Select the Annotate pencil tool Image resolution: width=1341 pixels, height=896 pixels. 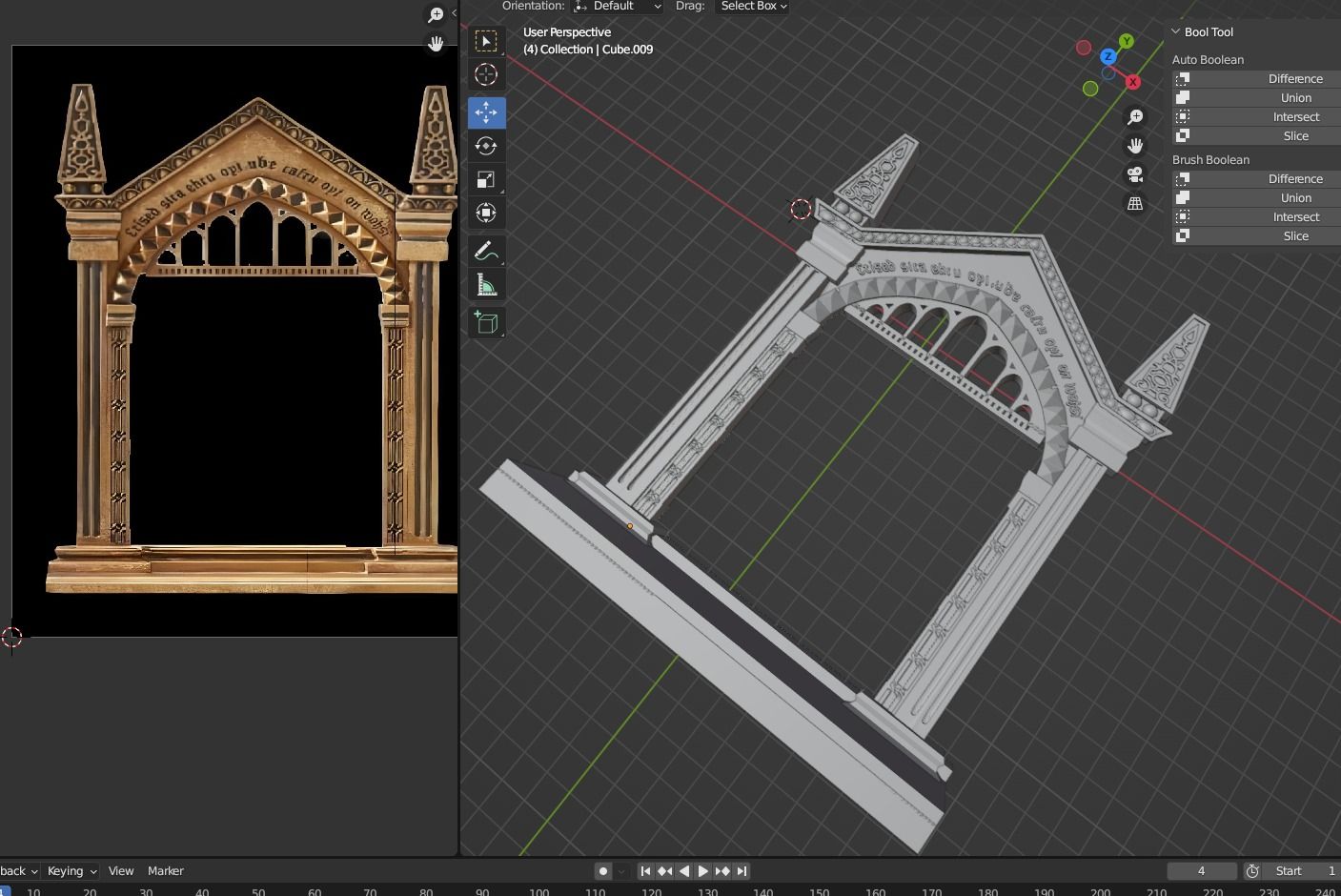coord(486,252)
